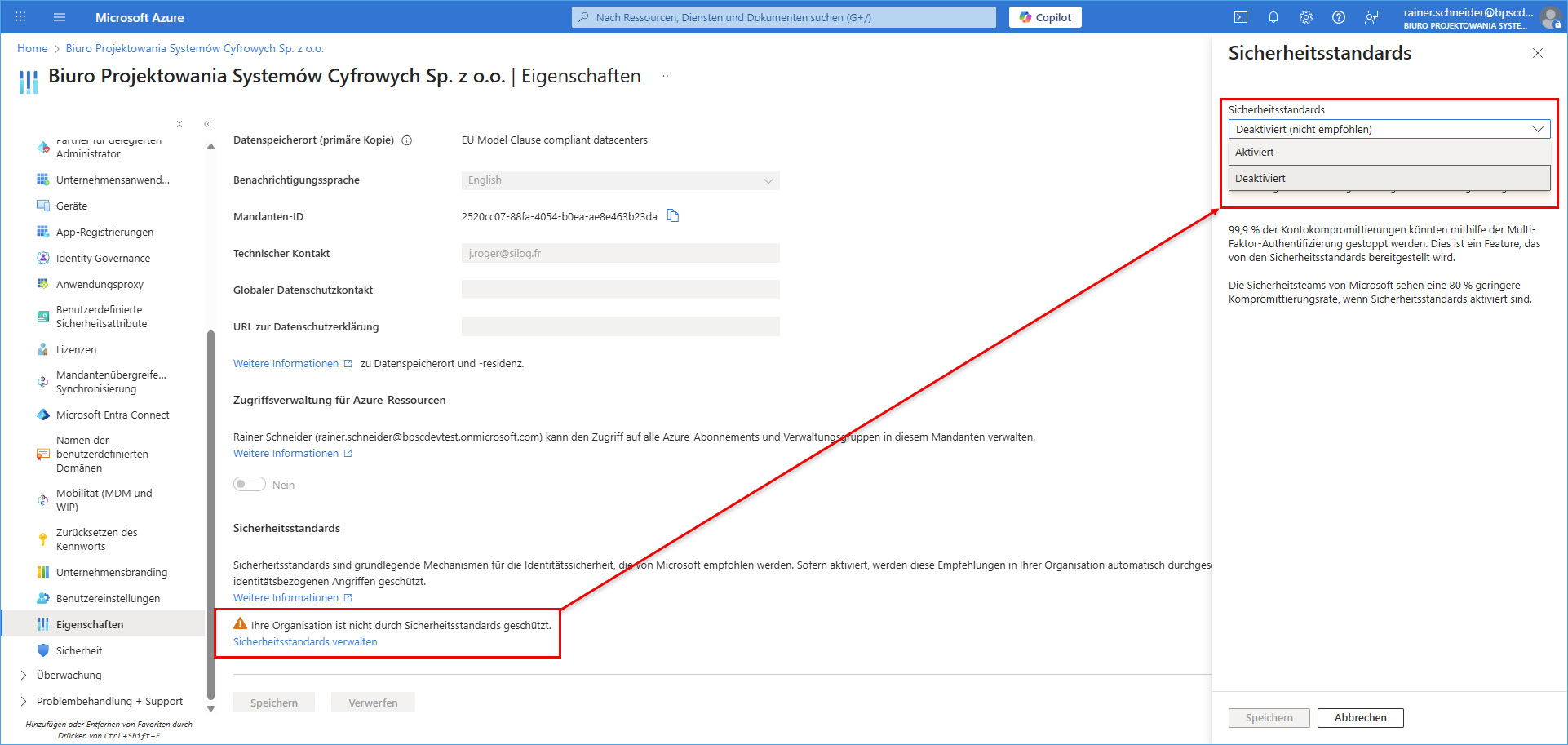1568x745 pixels.
Task: Click Technischer Kontakt field
Action: (x=620, y=253)
